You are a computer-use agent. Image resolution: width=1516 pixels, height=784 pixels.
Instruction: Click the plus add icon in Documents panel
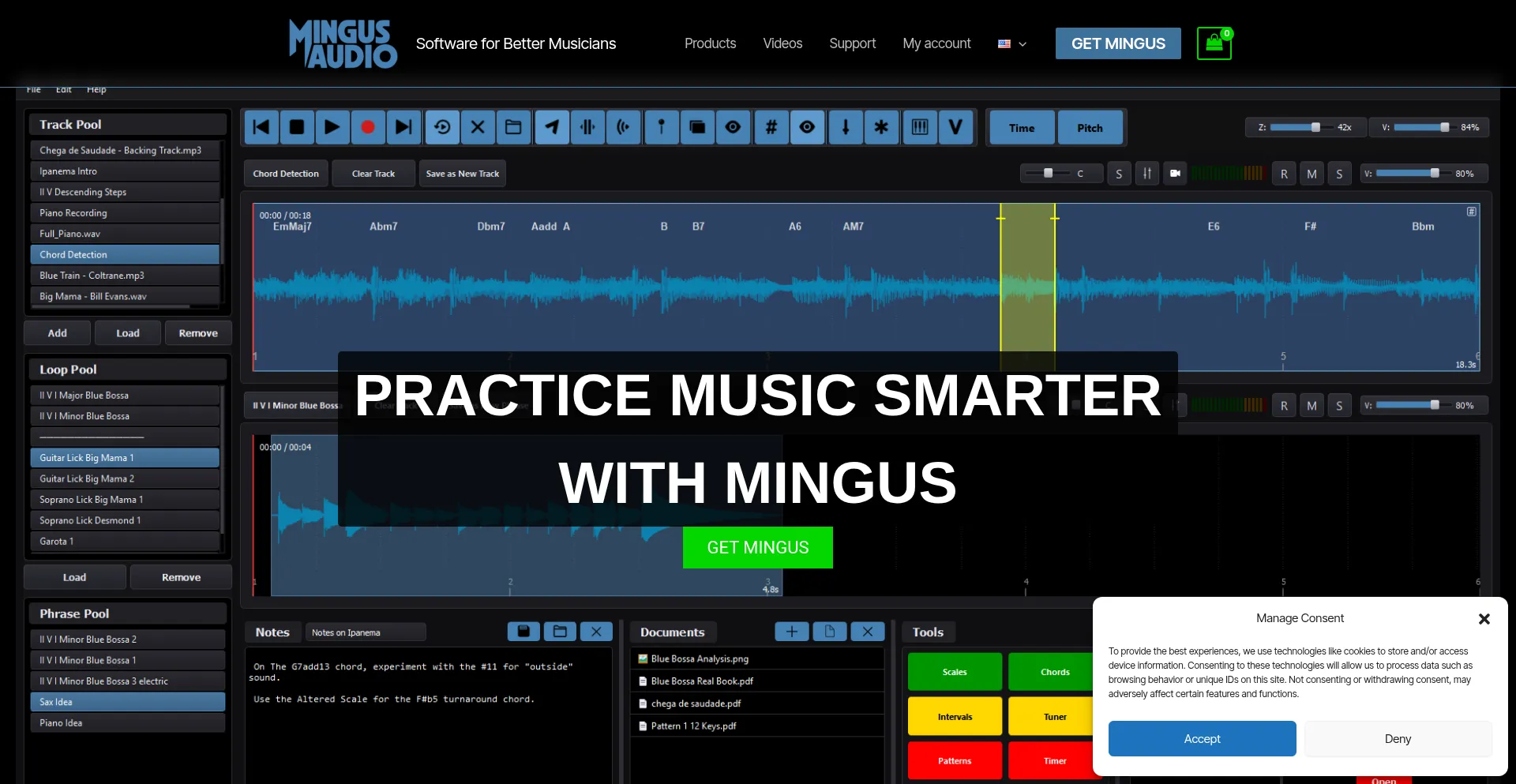click(x=792, y=632)
